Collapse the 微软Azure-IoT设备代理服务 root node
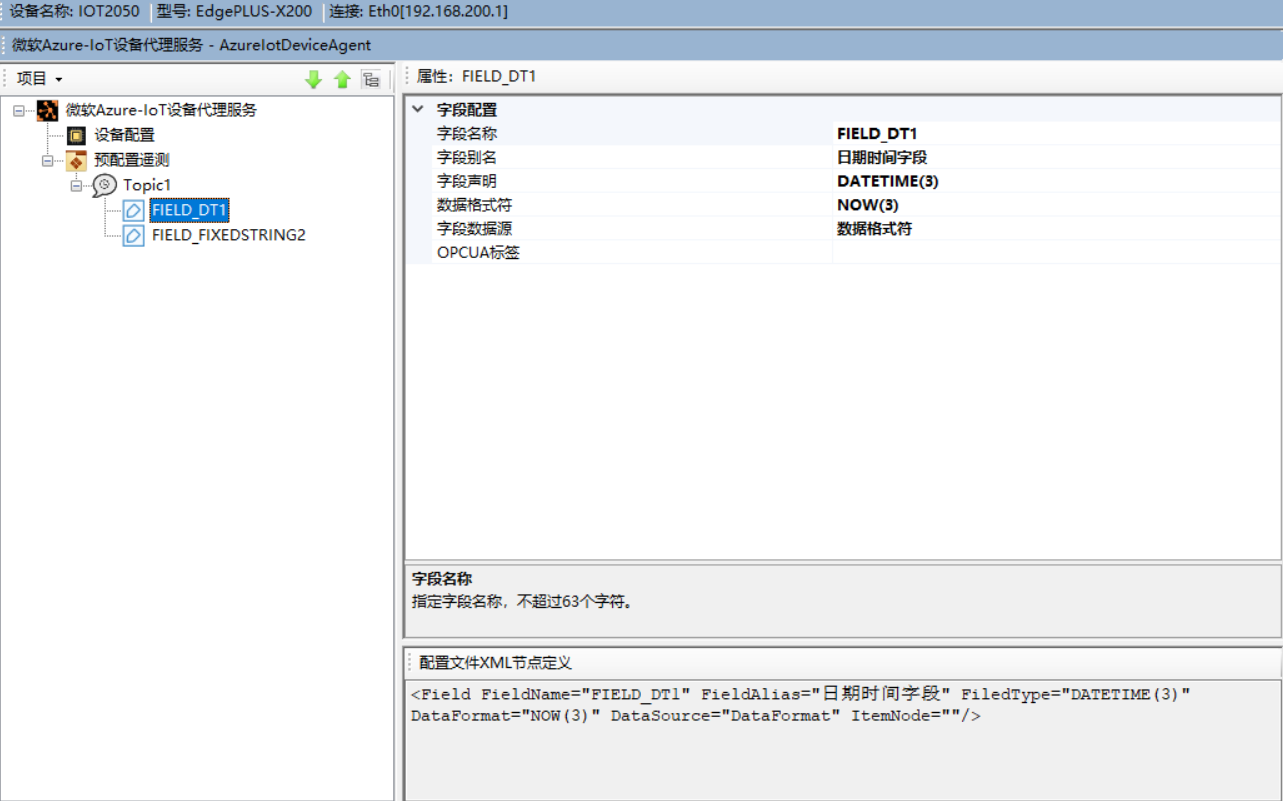 pos(19,111)
